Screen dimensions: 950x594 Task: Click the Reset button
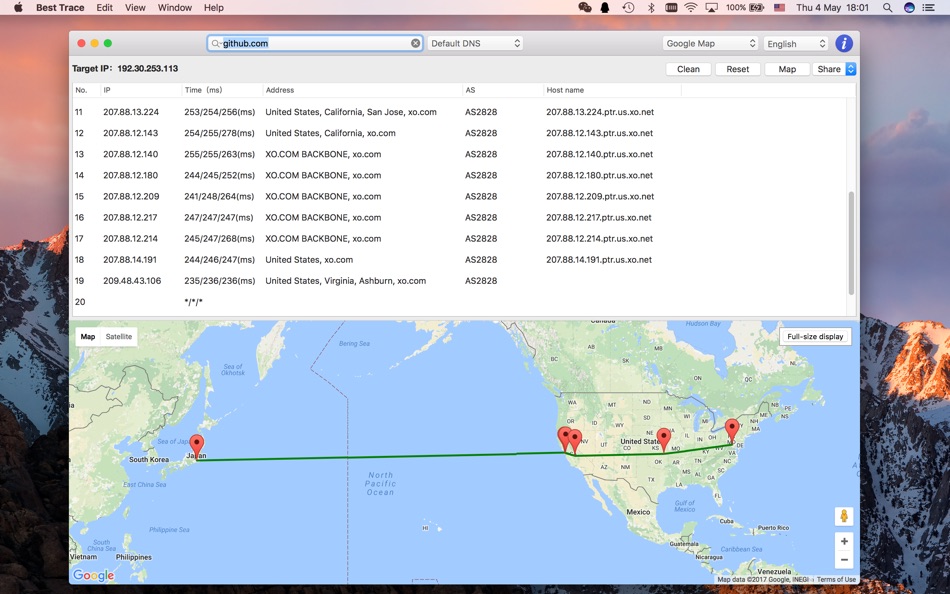click(x=737, y=69)
